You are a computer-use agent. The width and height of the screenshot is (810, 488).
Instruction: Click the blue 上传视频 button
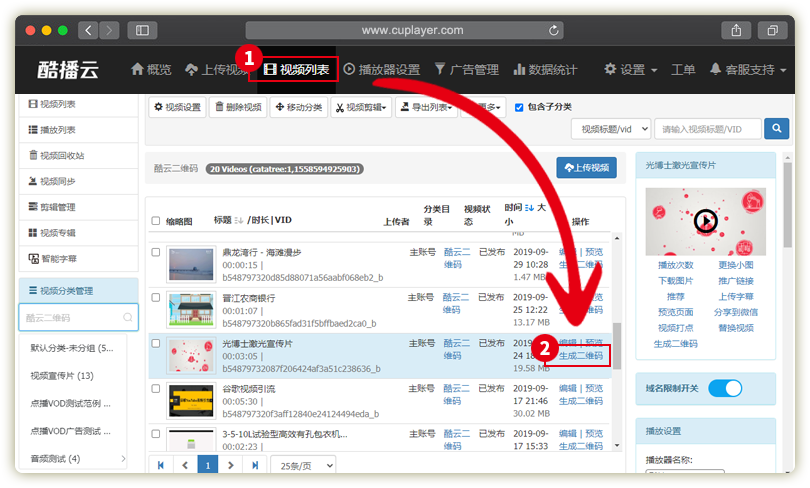click(x=586, y=168)
